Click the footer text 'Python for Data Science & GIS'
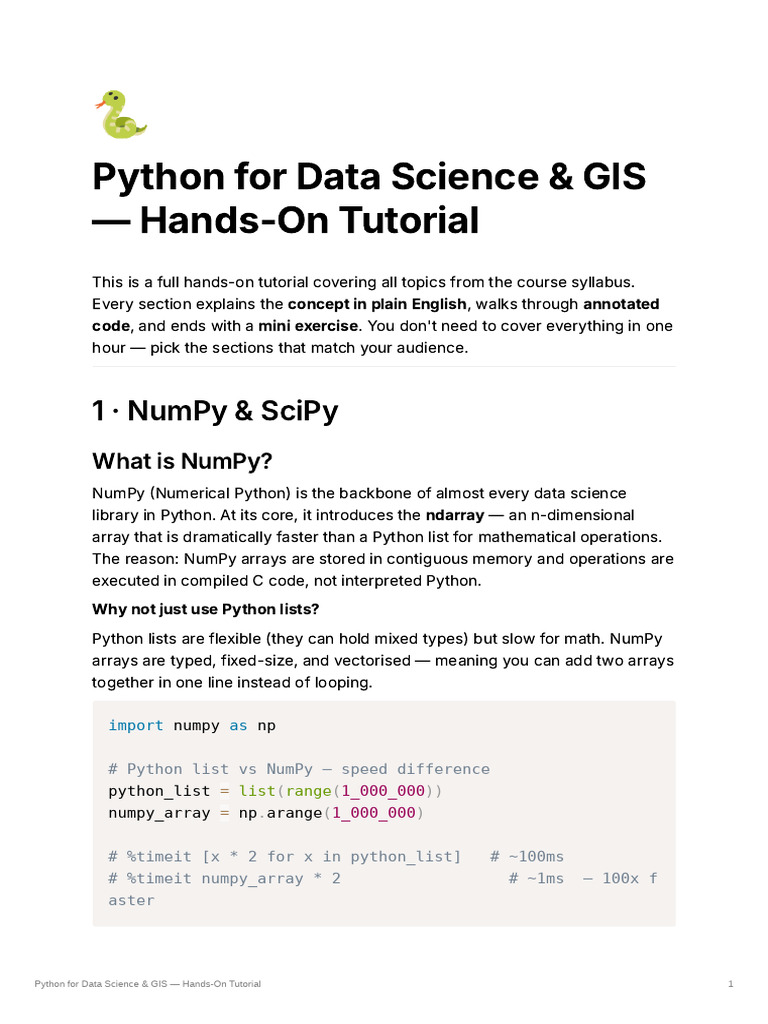This screenshot has width=768, height=1024. [x=101, y=984]
